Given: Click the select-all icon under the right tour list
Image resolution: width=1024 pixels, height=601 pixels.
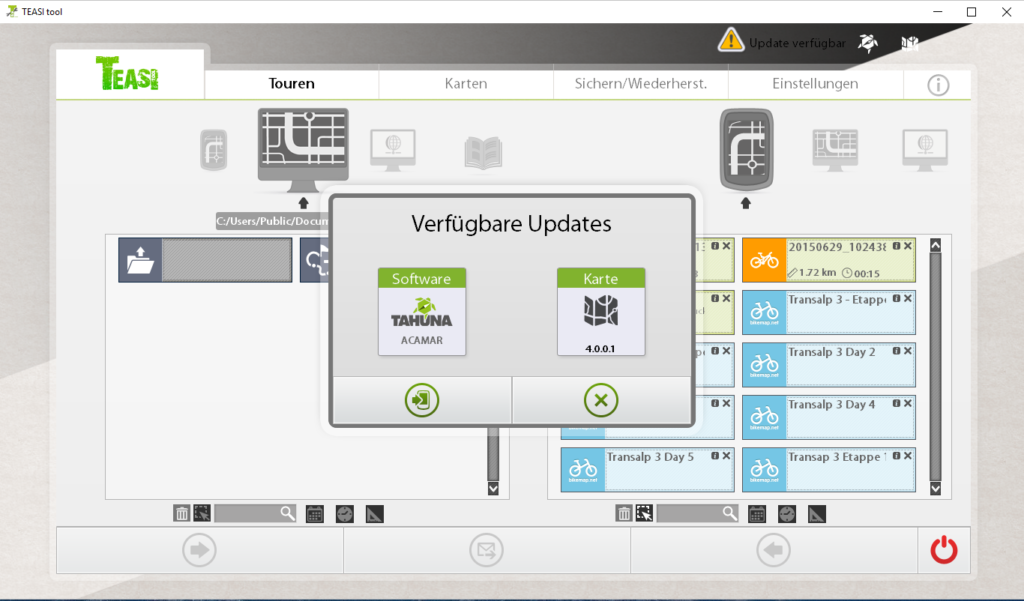Looking at the screenshot, I should [x=644, y=513].
